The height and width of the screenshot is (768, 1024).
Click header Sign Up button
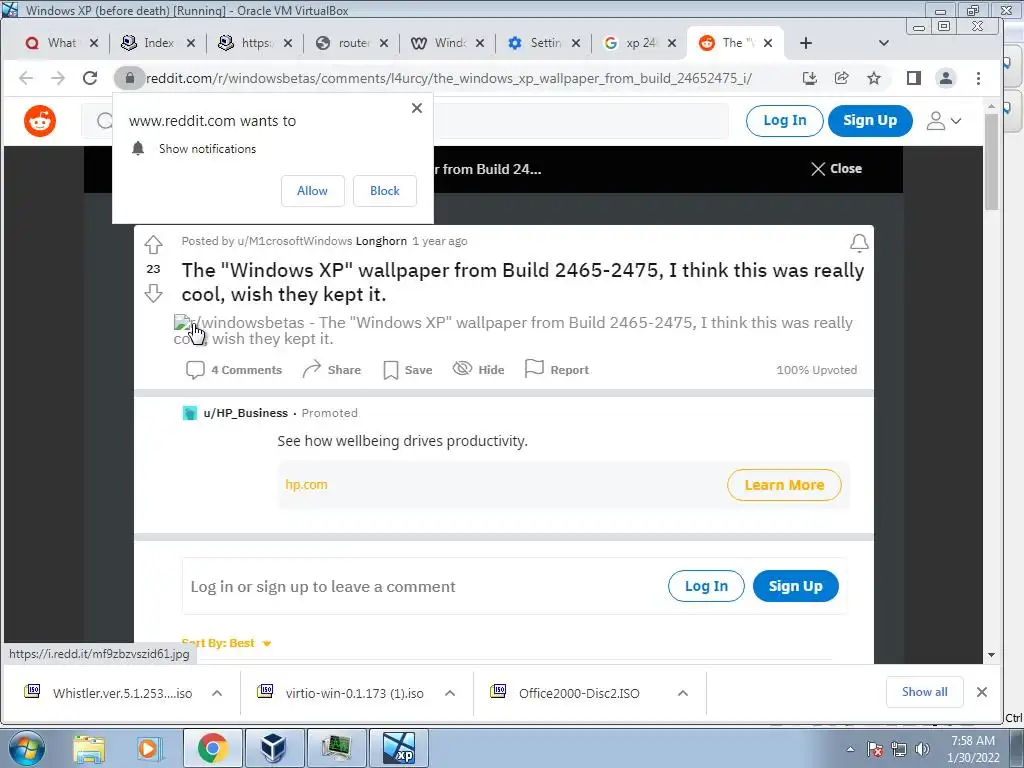(x=870, y=121)
